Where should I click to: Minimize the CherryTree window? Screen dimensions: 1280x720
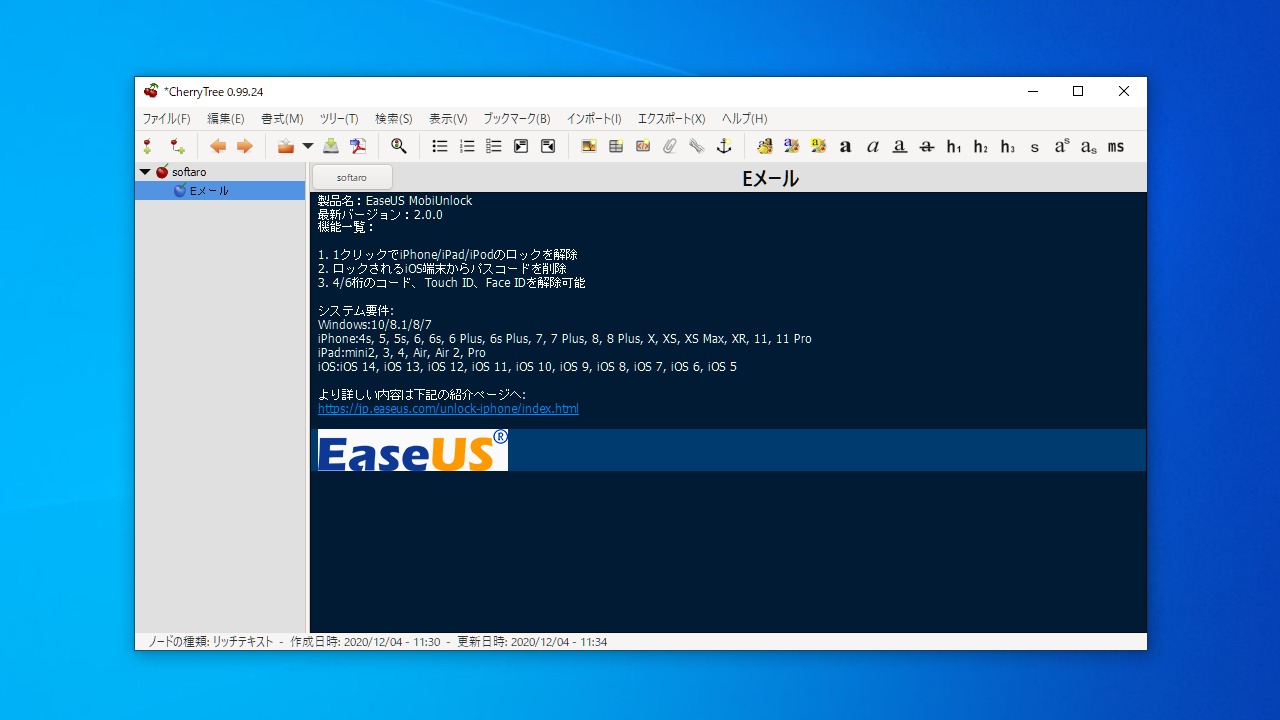tap(1032, 91)
